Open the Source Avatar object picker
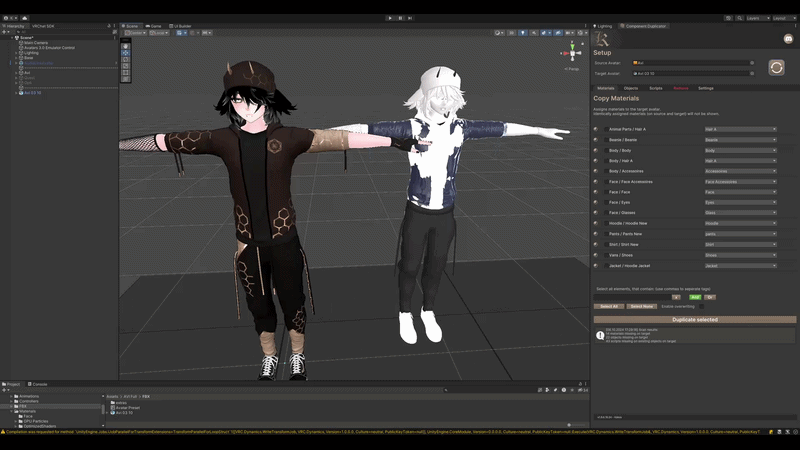Image resolution: width=800 pixels, height=450 pixels. tap(752, 63)
